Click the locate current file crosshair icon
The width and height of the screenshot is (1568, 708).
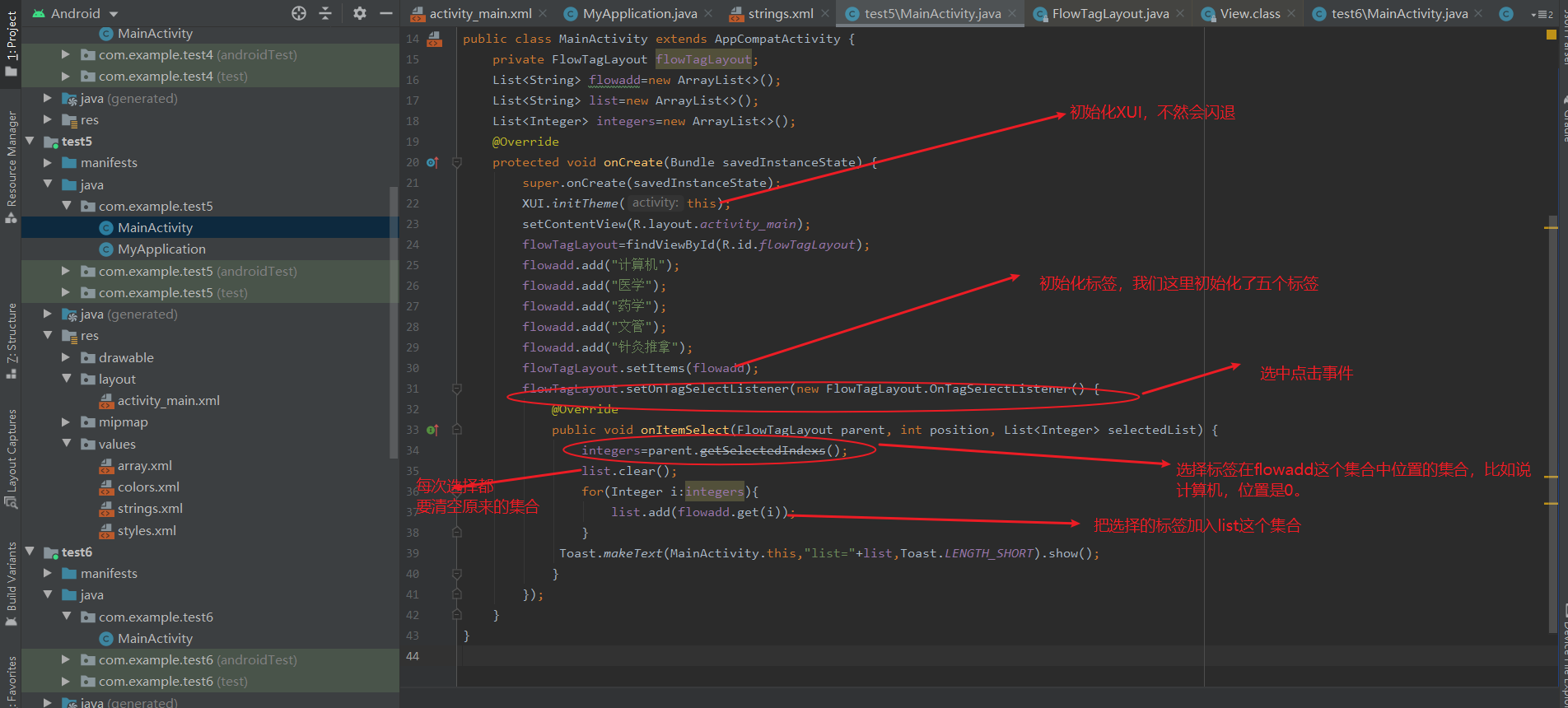[x=299, y=13]
